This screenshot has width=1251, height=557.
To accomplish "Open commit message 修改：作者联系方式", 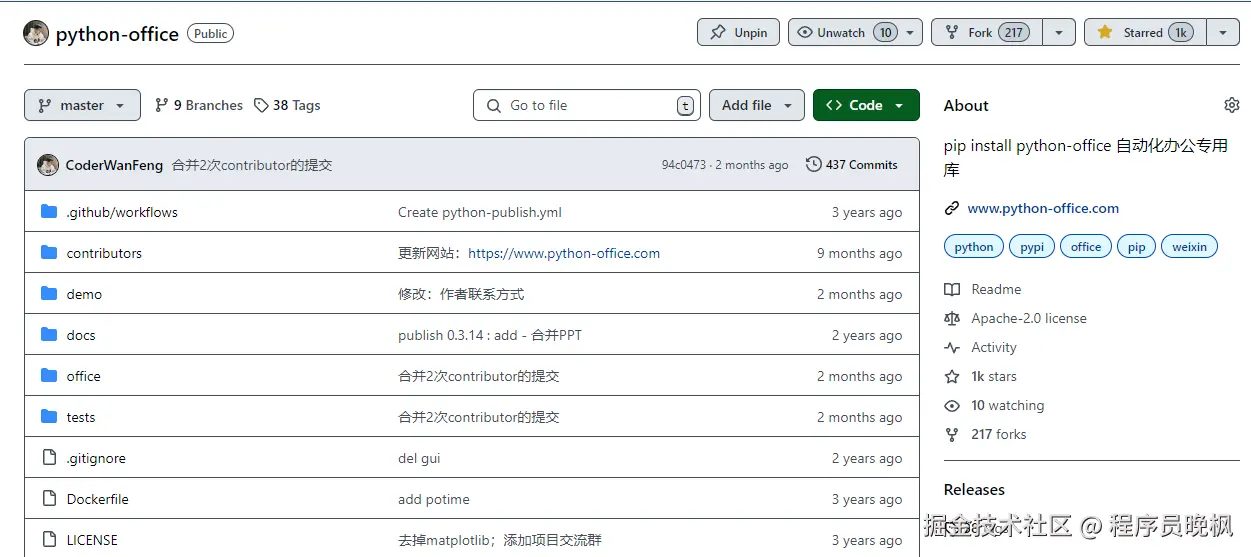I will pyautogui.click(x=461, y=294).
